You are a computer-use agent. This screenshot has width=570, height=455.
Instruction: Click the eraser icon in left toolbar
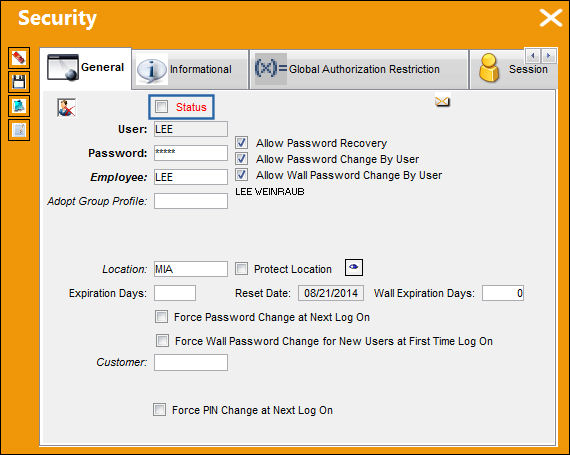pyautogui.click(x=19, y=58)
